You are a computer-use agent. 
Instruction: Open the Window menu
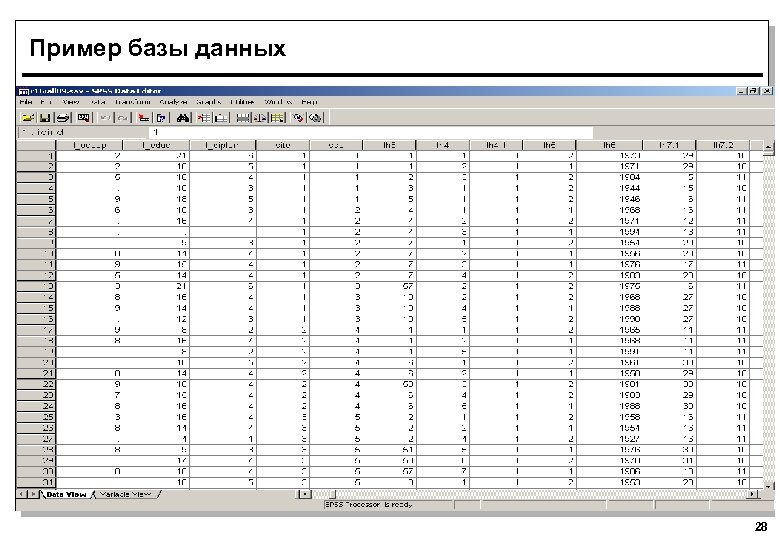pyautogui.click(x=278, y=102)
